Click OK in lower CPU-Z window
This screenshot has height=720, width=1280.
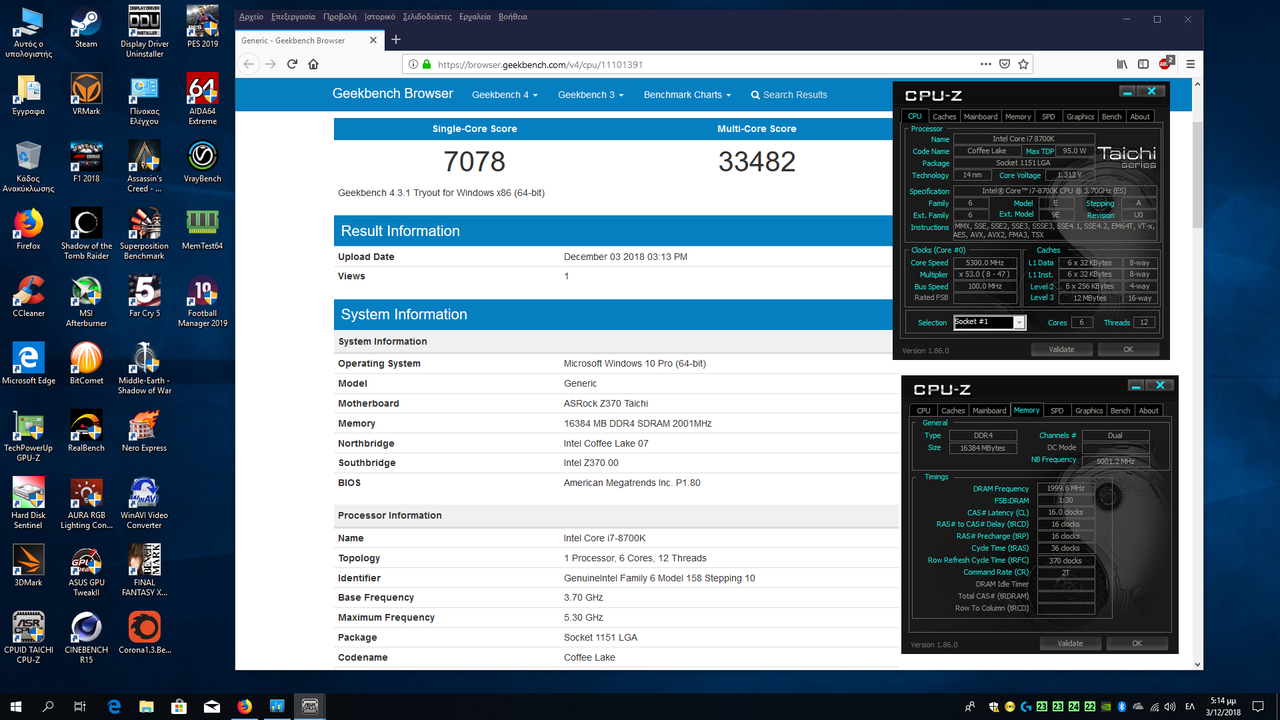[x=1137, y=644]
